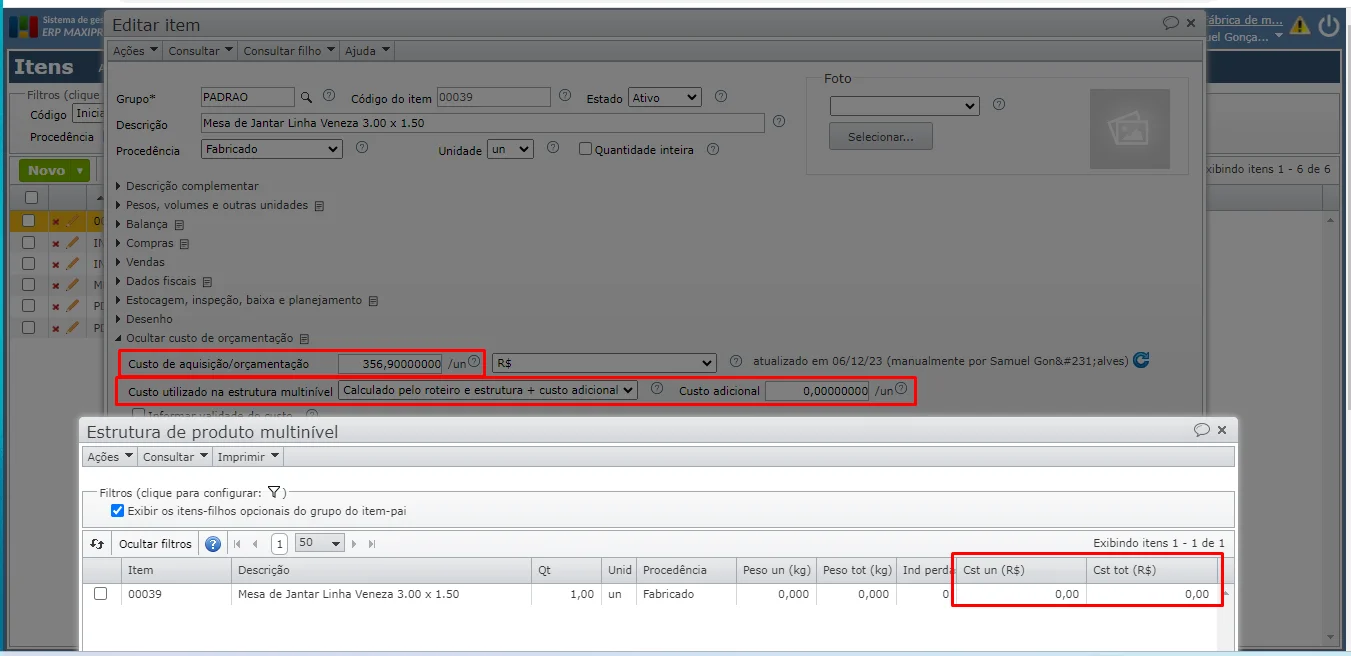Tick the checkbox for row 00039

click(x=100, y=594)
